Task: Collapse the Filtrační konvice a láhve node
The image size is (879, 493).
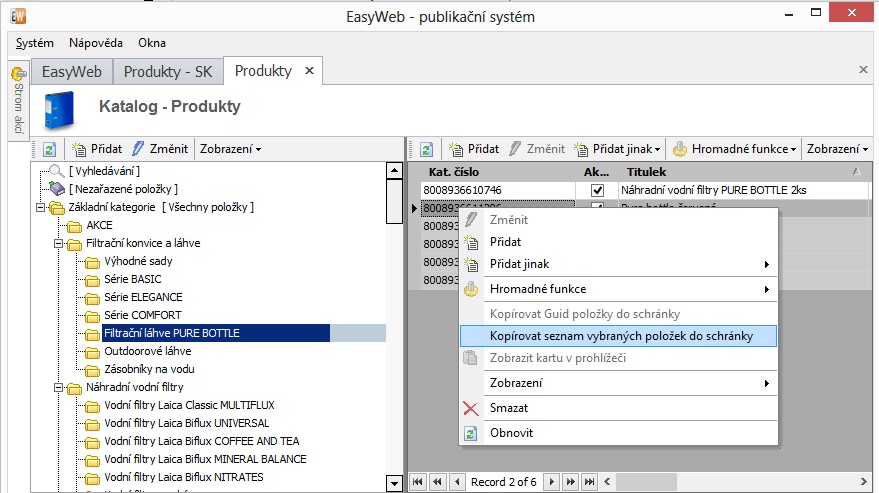Action: pos(57,243)
